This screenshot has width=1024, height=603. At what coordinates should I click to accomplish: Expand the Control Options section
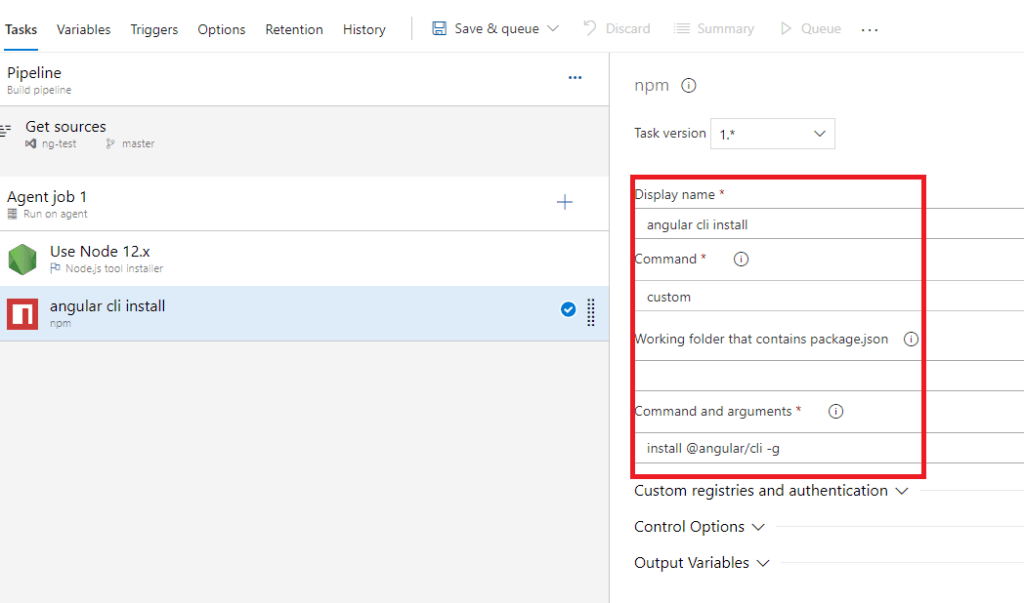click(x=699, y=527)
